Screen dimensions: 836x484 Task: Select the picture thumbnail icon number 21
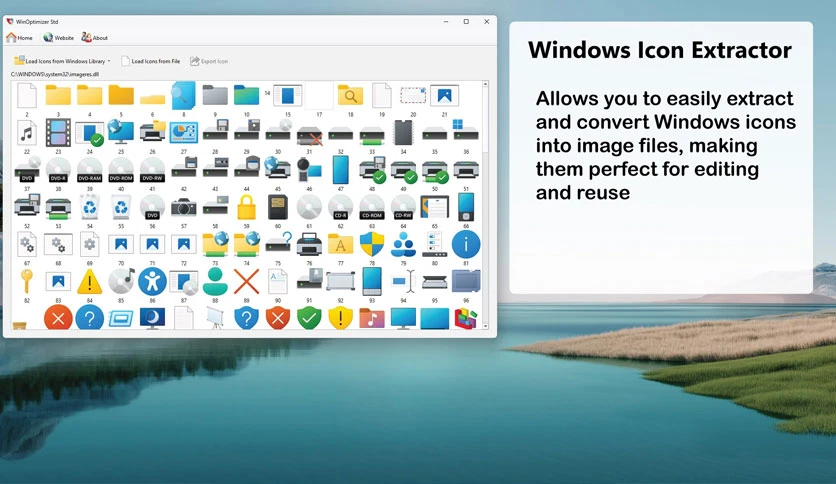click(x=444, y=96)
